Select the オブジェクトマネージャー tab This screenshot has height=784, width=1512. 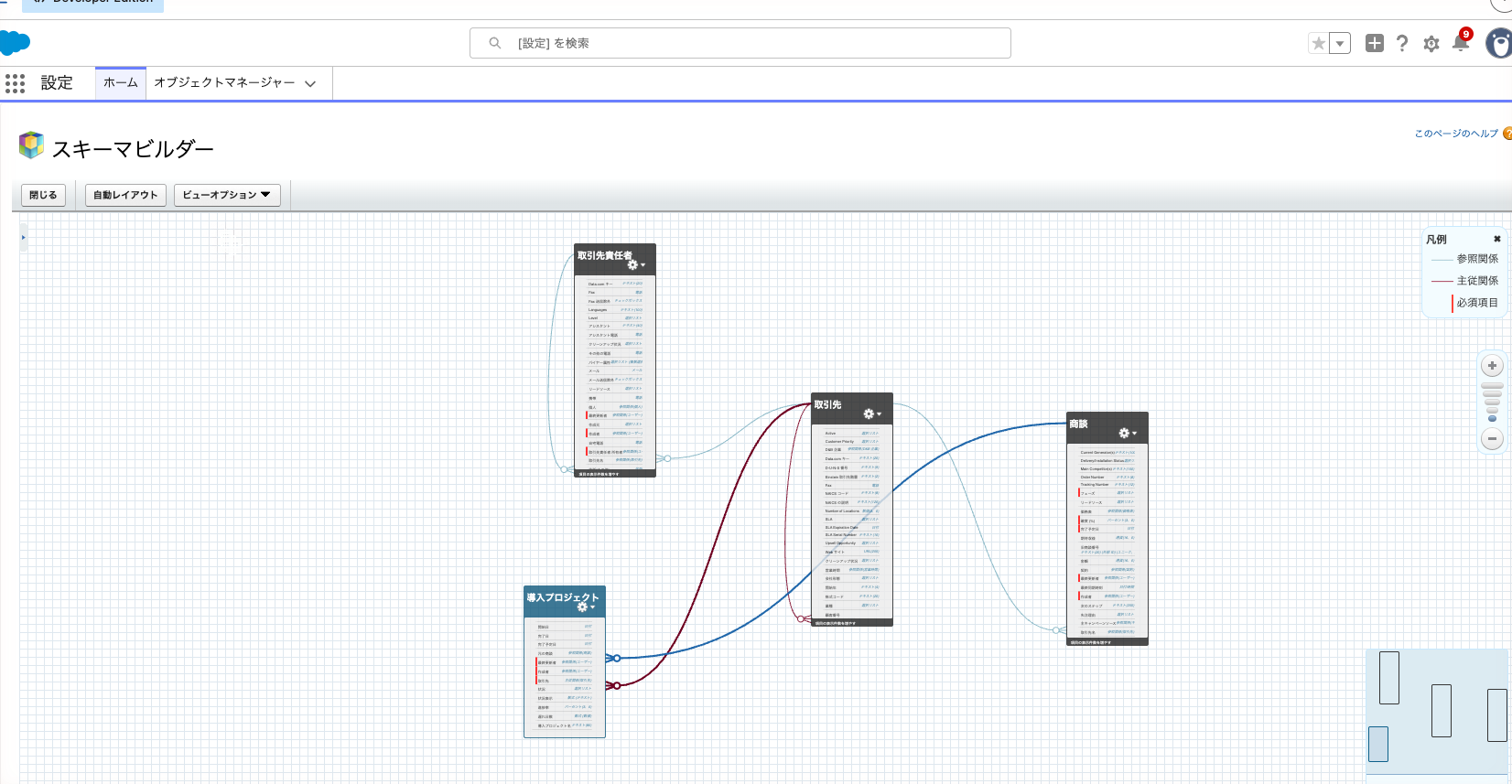(224, 82)
